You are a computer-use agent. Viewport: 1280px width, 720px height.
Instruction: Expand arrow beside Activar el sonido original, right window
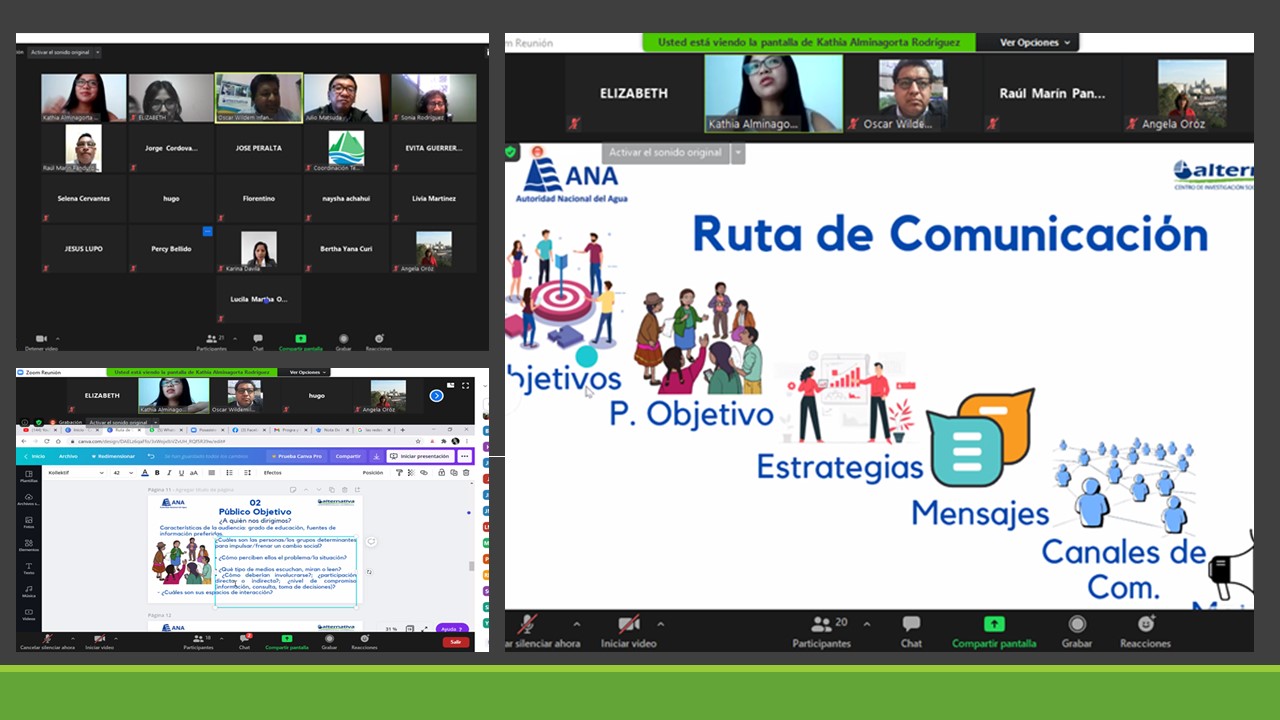[738, 153]
